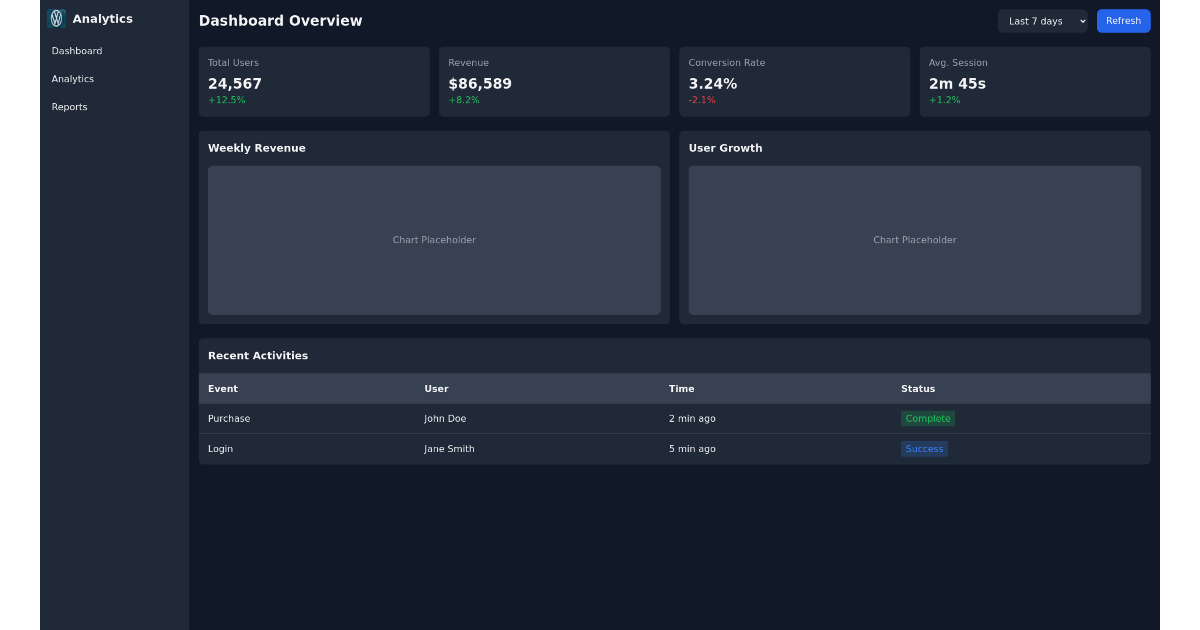Screen dimensions: 1200x630
Task: Open the Analytics section from sidebar
Action: [71, 79]
